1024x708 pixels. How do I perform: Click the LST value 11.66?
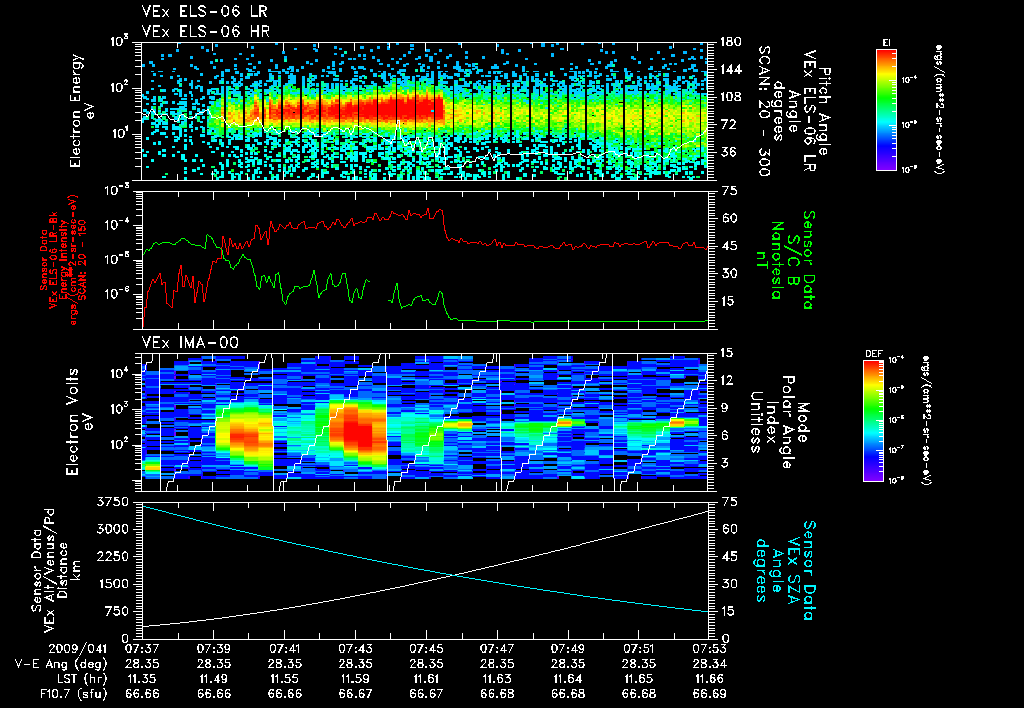[x=709, y=679]
